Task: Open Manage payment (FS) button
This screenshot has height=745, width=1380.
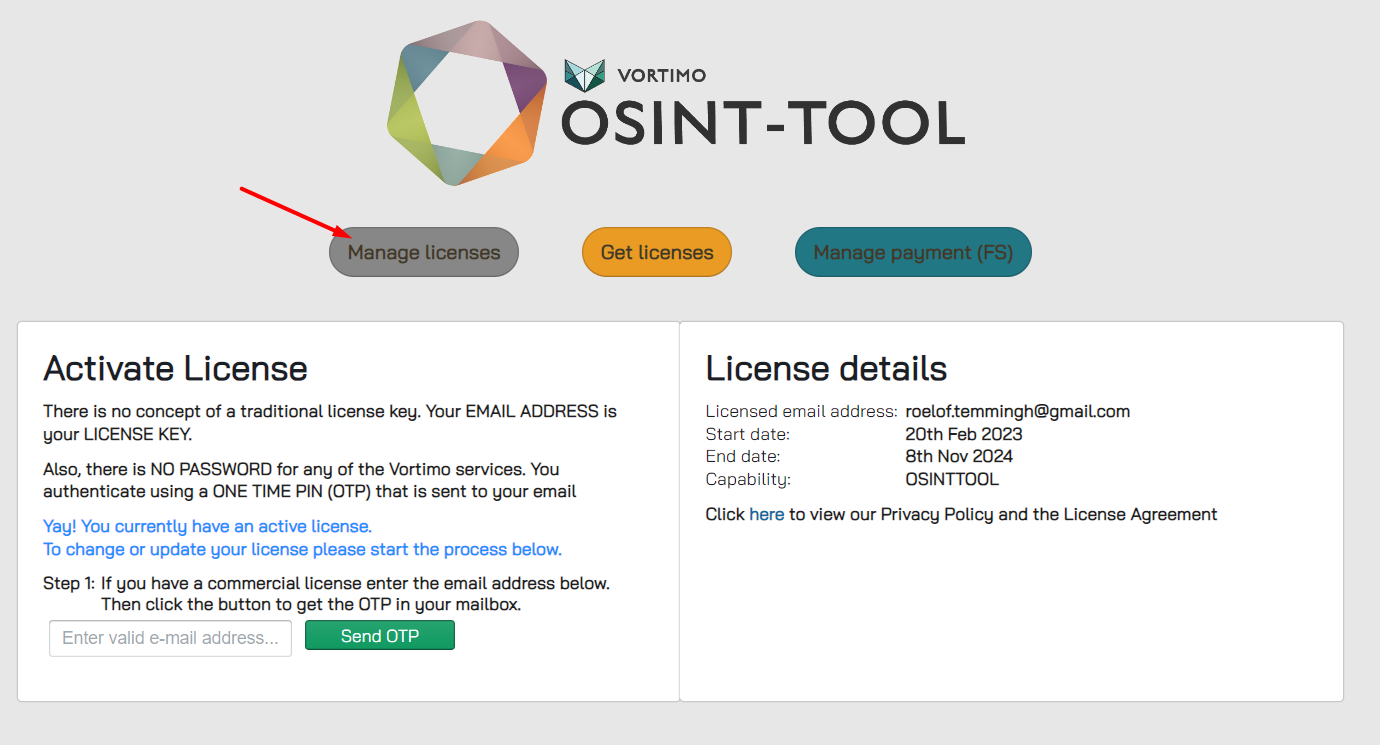Action: tap(913, 252)
